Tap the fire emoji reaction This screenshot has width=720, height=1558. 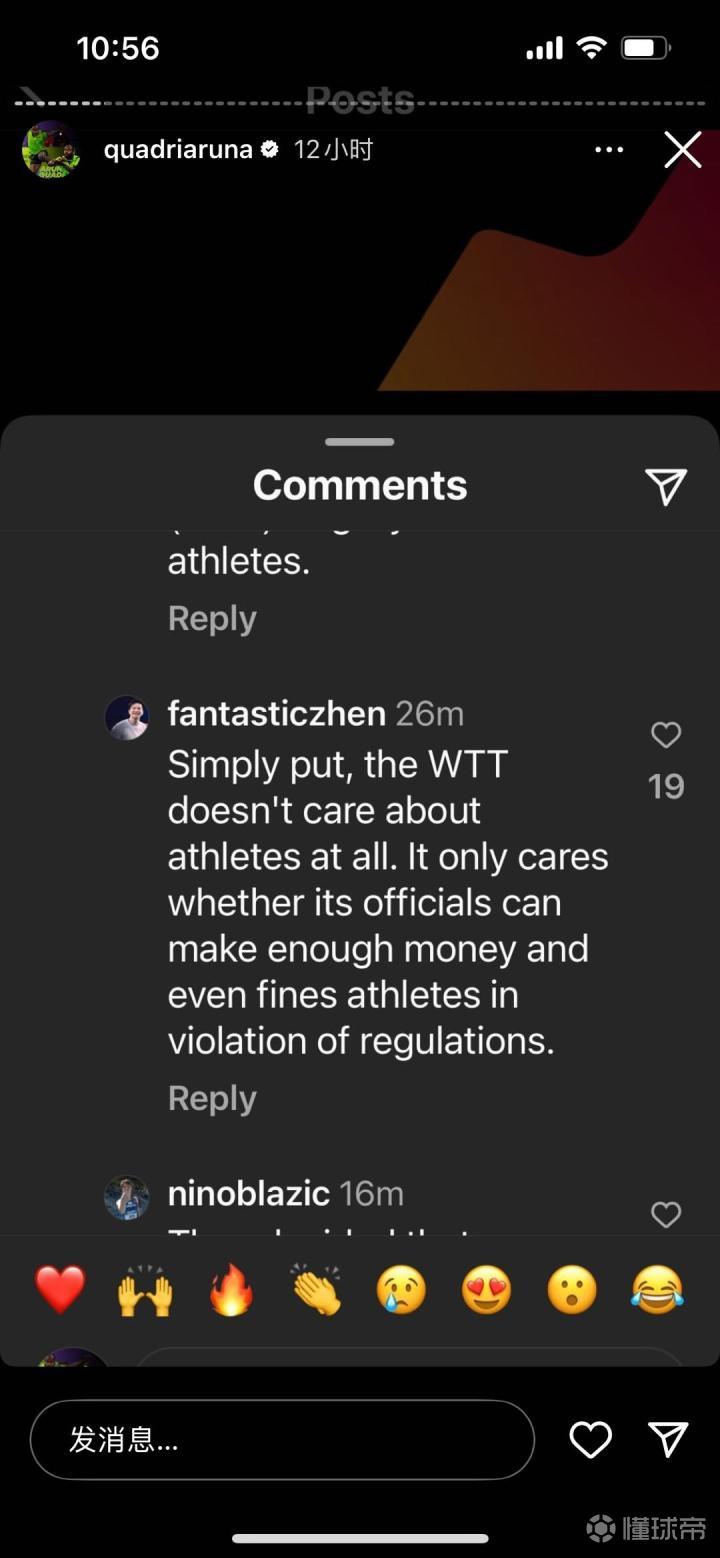231,1289
